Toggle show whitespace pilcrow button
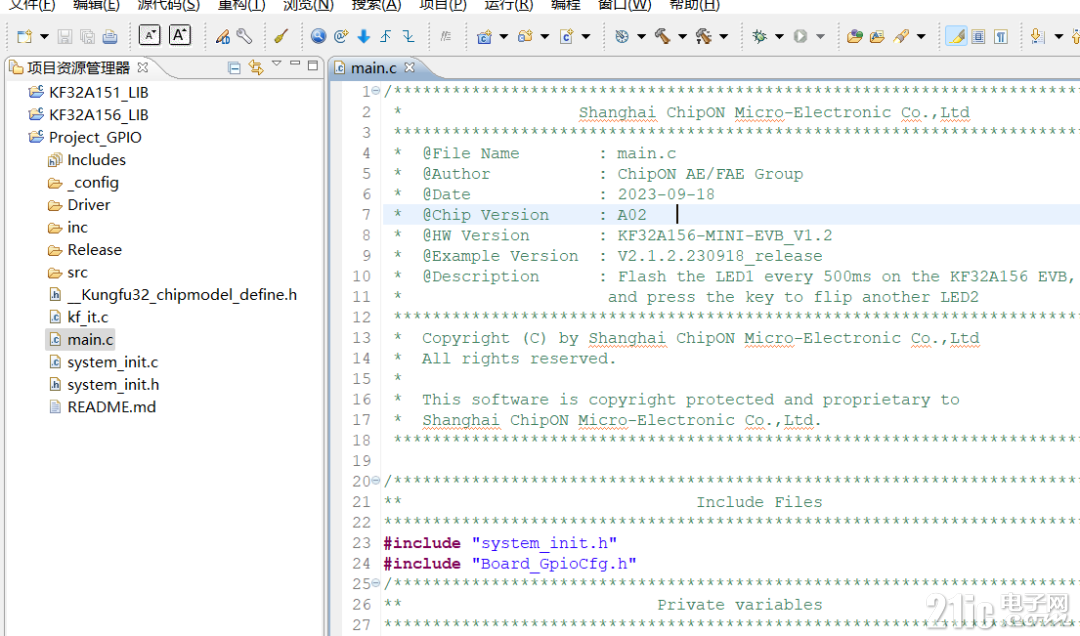1080x636 pixels. tap(1001, 37)
